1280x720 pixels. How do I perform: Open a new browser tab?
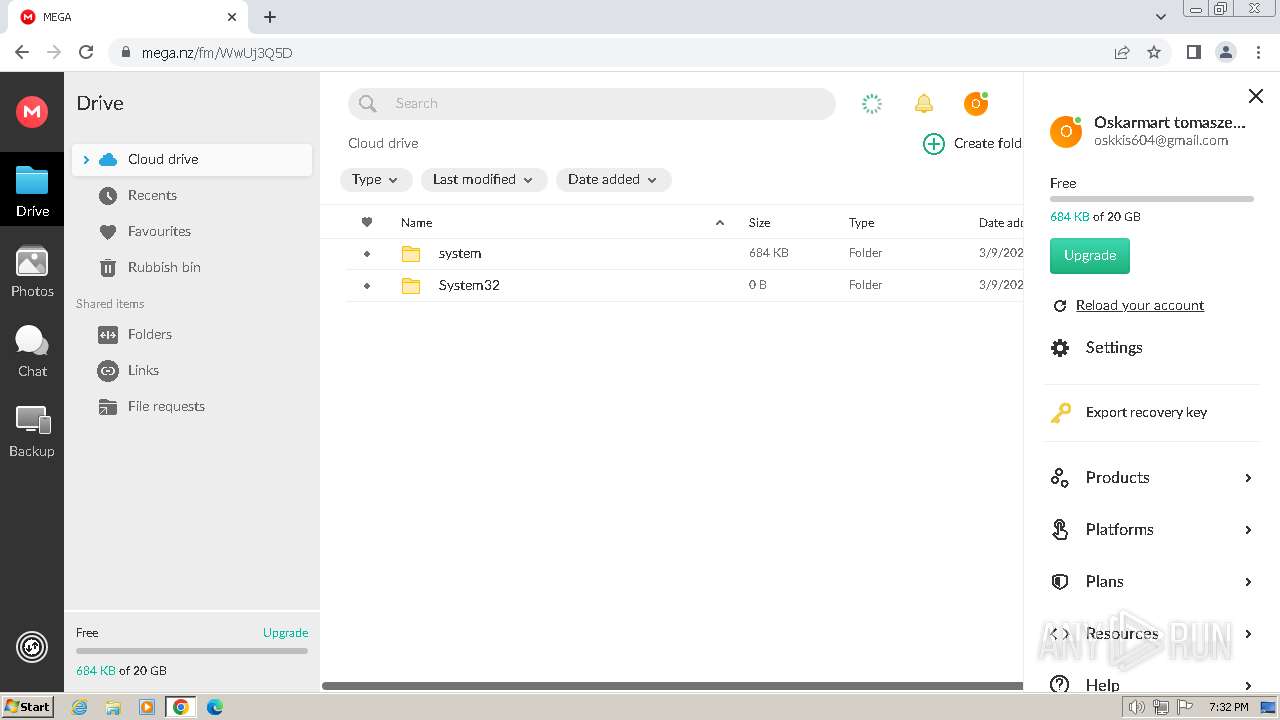[x=270, y=17]
